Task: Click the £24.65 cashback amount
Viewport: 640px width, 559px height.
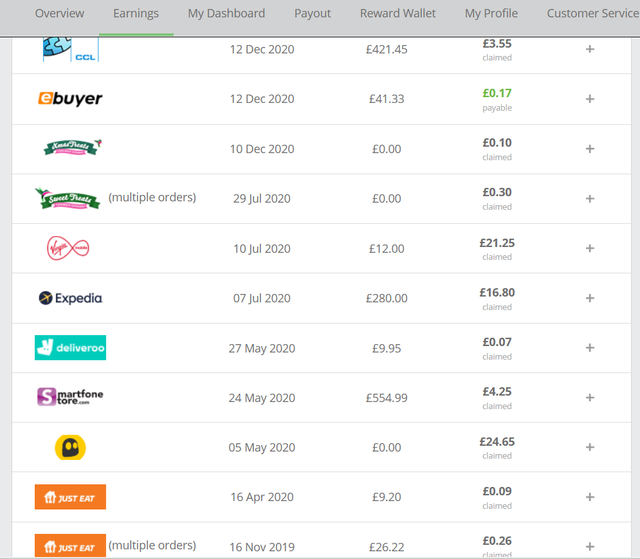Action: tap(497, 442)
